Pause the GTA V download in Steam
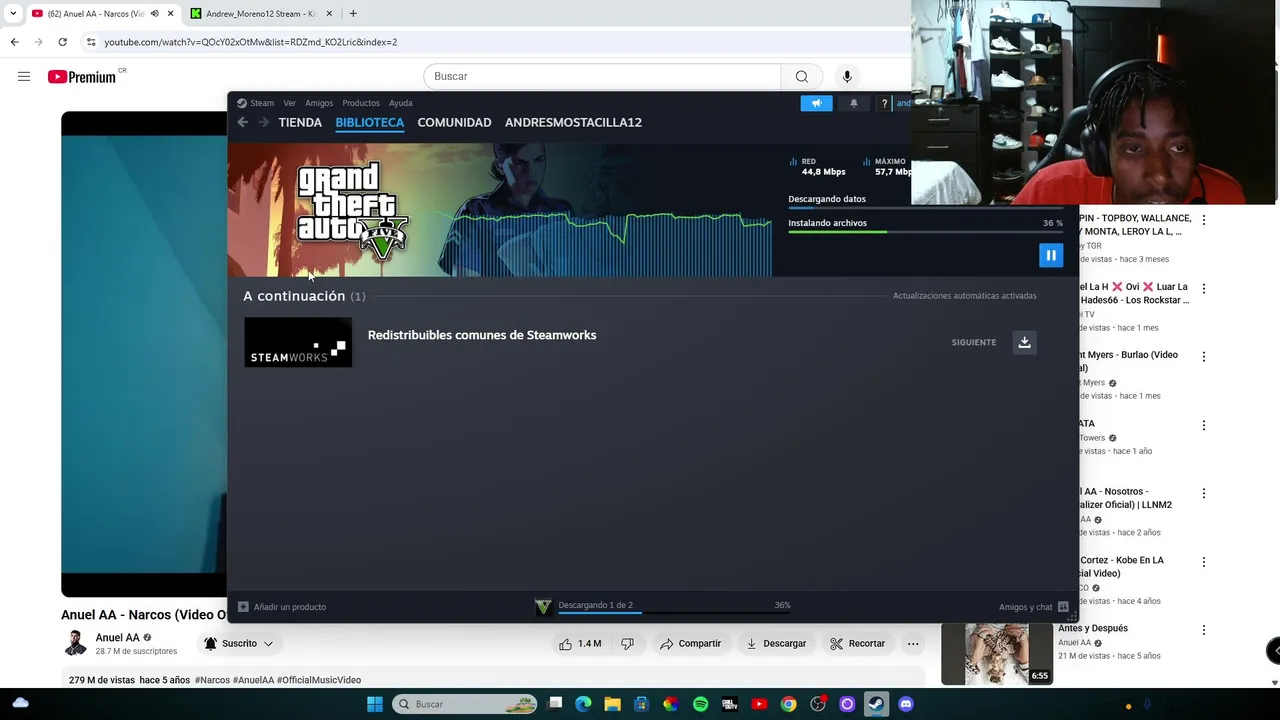This screenshot has width=1280, height=720. point(1051,255)
